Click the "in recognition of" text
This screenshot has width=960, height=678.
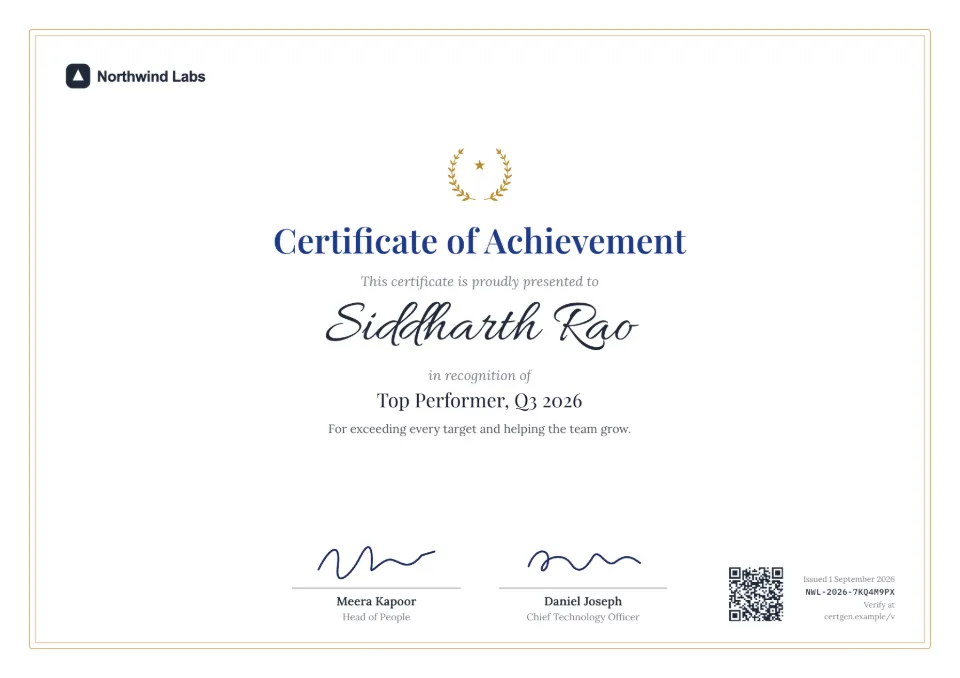(x=479, y=375)
